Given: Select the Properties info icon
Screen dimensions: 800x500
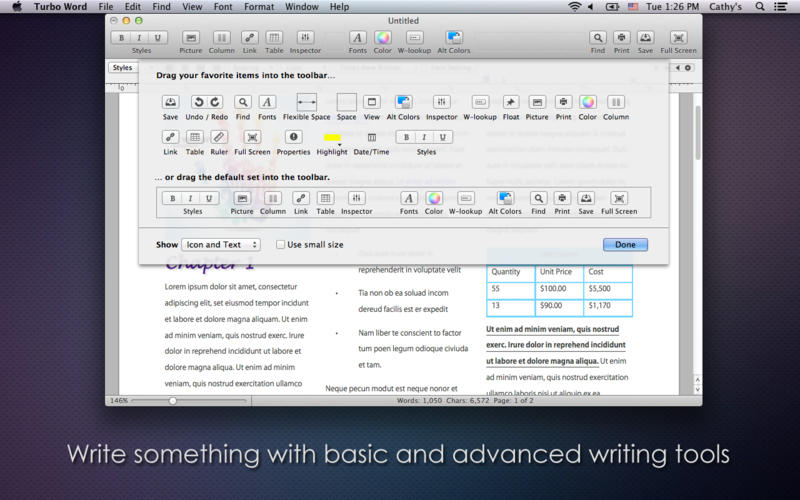Looking at the screenshot, I should (293, 137).
